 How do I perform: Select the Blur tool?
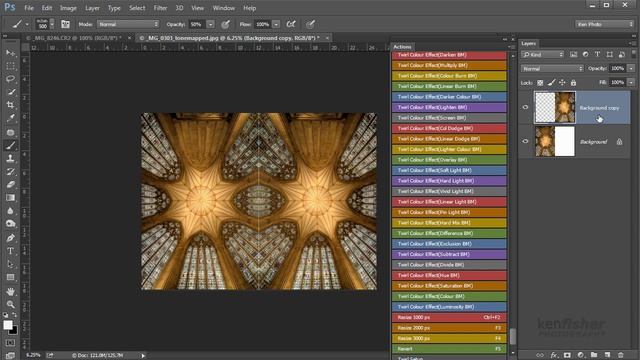point(11,211)
